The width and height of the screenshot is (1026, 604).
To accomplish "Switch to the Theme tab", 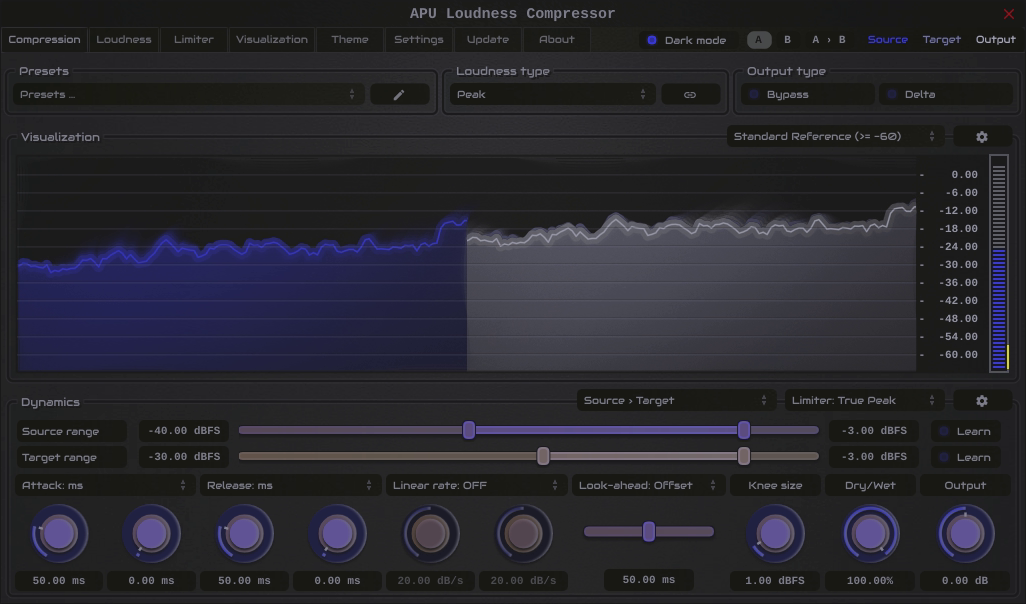I will [x=350, y=39].
